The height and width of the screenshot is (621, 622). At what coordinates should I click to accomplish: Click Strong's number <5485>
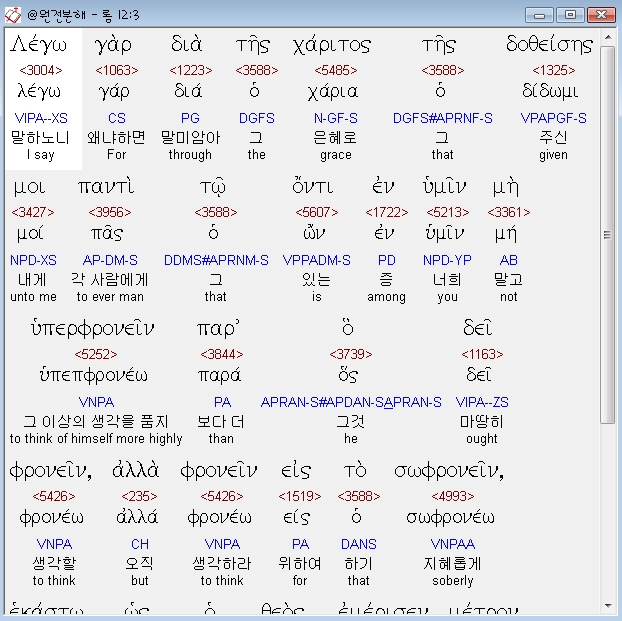click(336, 70)
